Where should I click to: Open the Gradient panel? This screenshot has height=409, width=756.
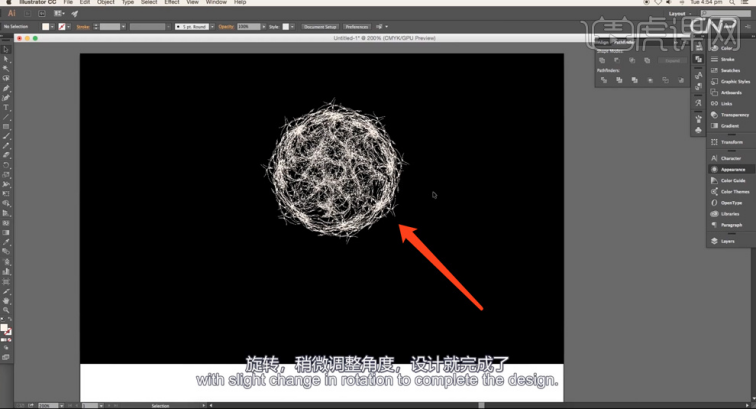730,126
